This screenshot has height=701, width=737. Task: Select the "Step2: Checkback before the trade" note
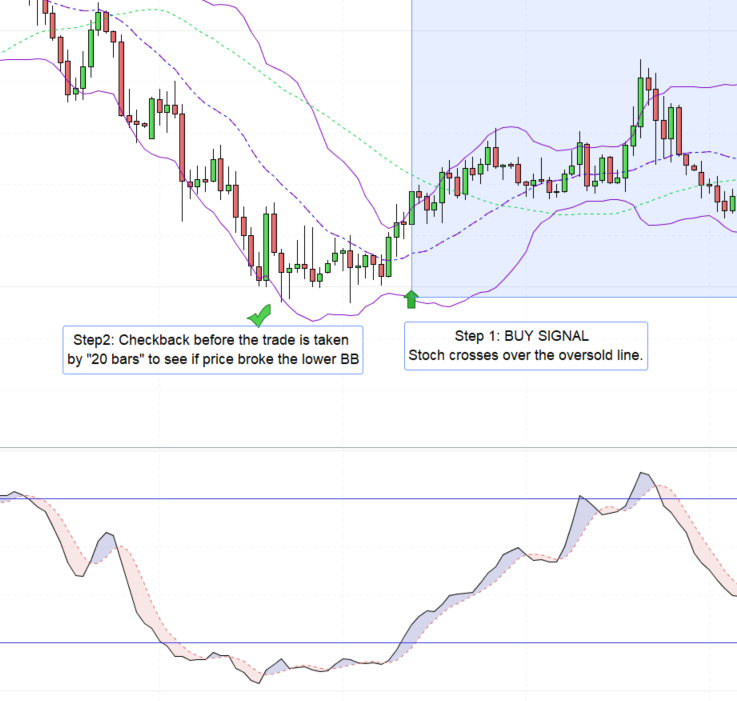click(x=213, y=350)
